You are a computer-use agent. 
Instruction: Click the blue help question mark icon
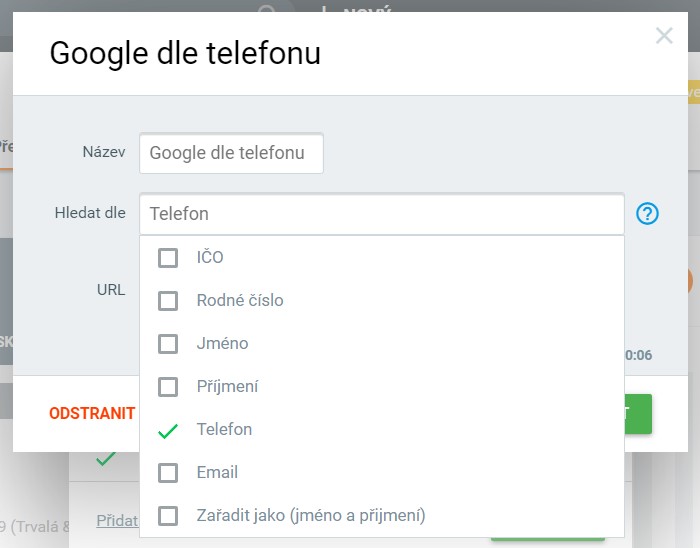[x=648, y=213]
